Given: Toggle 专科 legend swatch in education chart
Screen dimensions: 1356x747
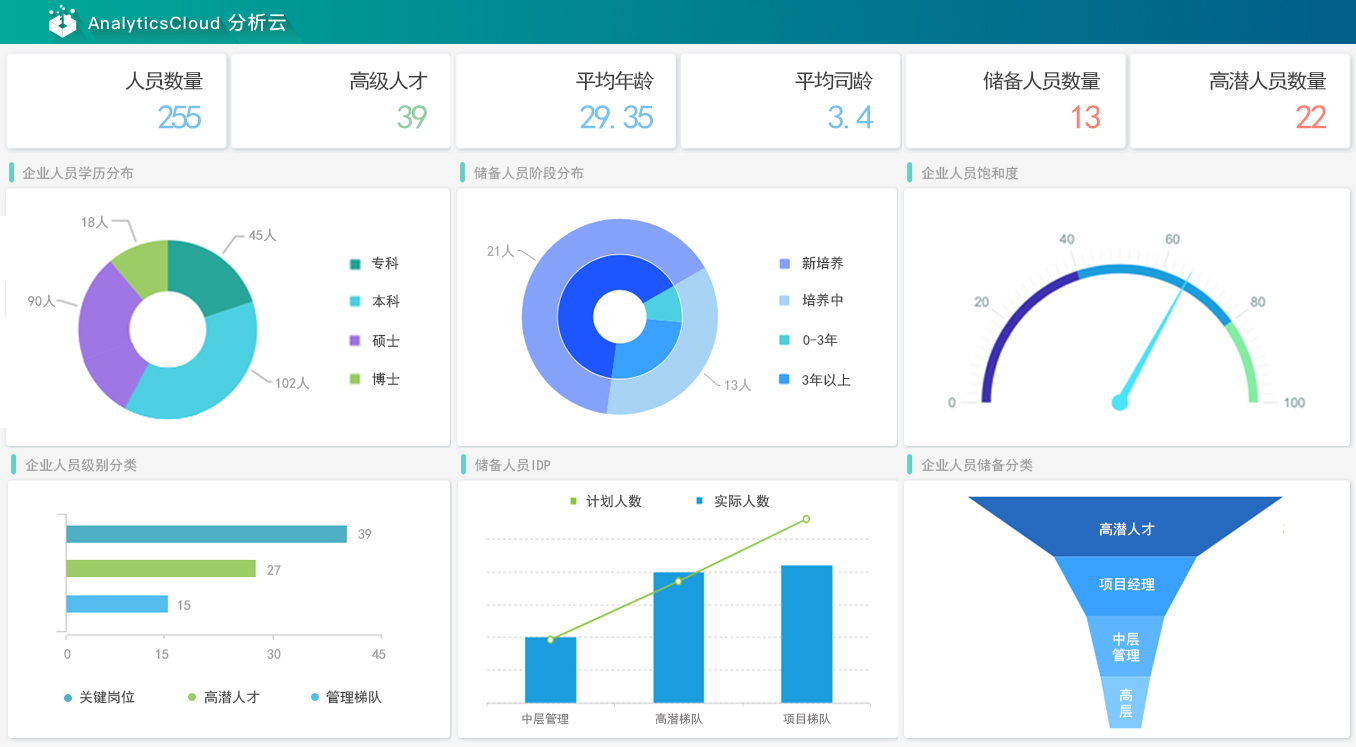Looking at the screenshot, I should pos(355,264).
